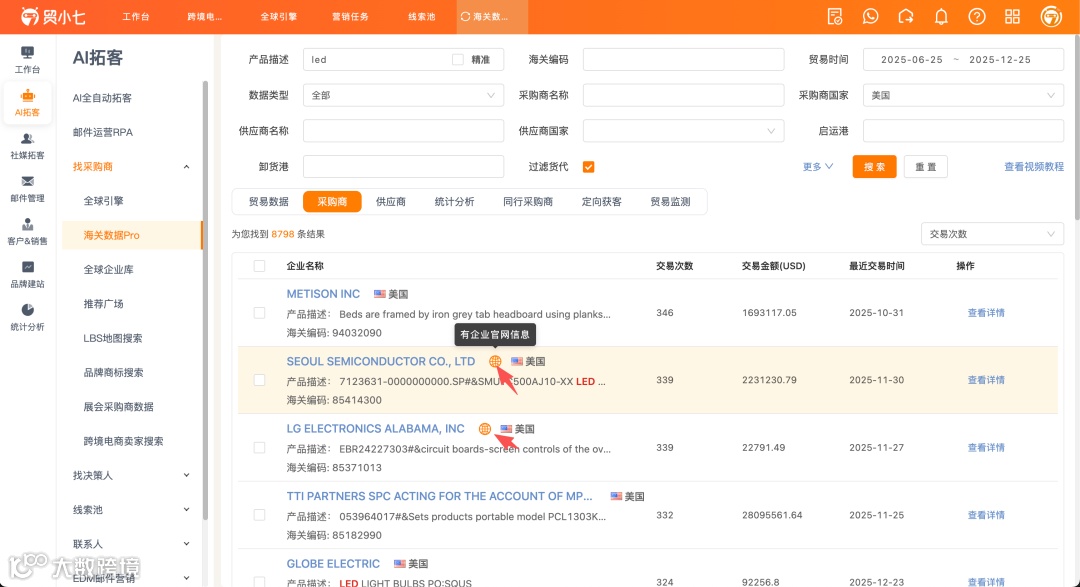The width and height of the screenshot is (1080, 587).
Task: Click the customer service headset icon
Action: coord(906,17)
